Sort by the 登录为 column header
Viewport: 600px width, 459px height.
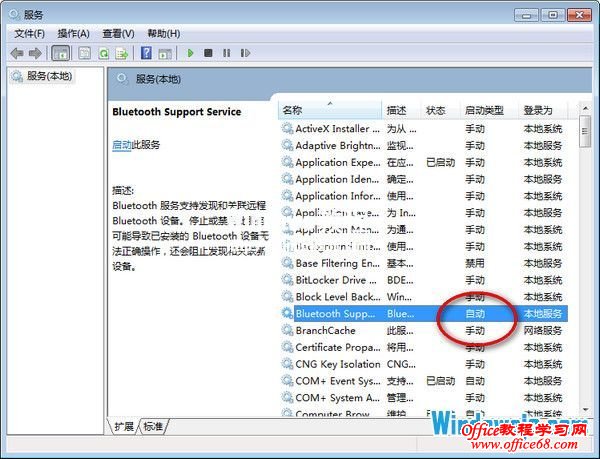(x=543, y=111)
